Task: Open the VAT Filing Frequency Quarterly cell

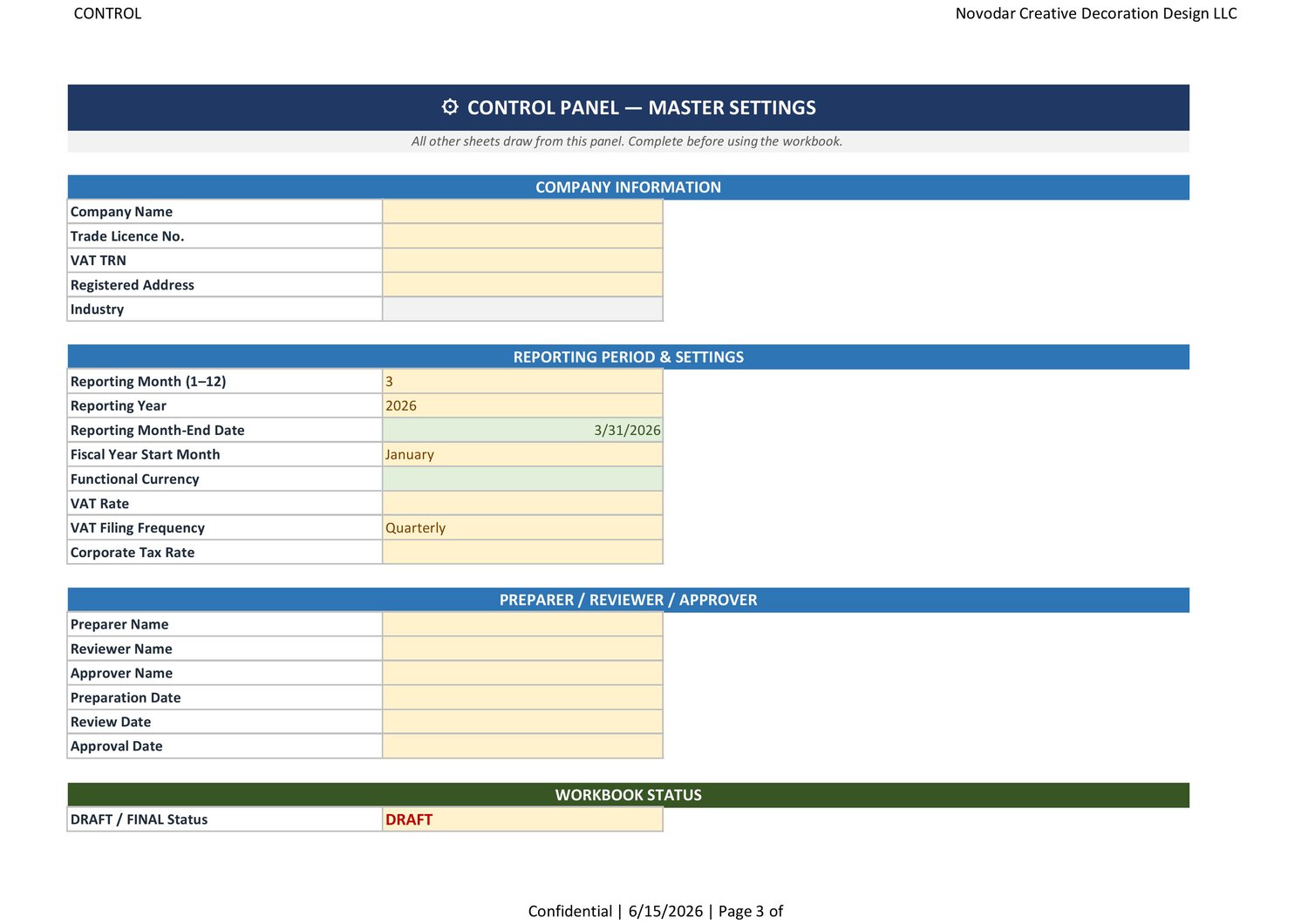Action: (522, 528)
